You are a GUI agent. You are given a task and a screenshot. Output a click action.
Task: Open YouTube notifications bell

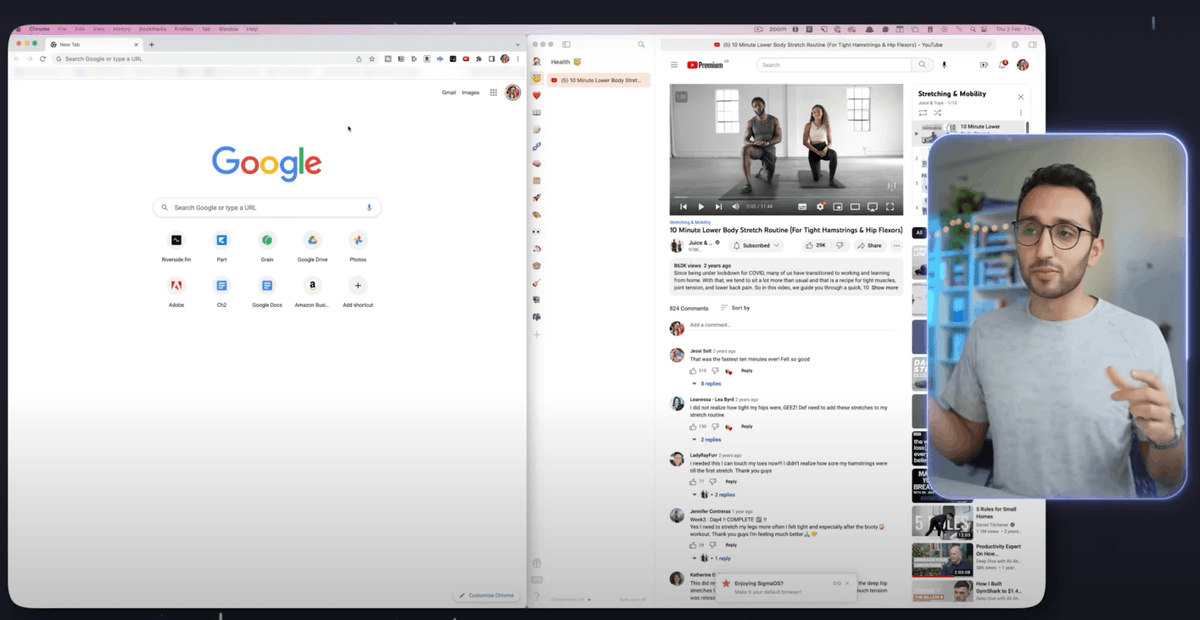1003,65
